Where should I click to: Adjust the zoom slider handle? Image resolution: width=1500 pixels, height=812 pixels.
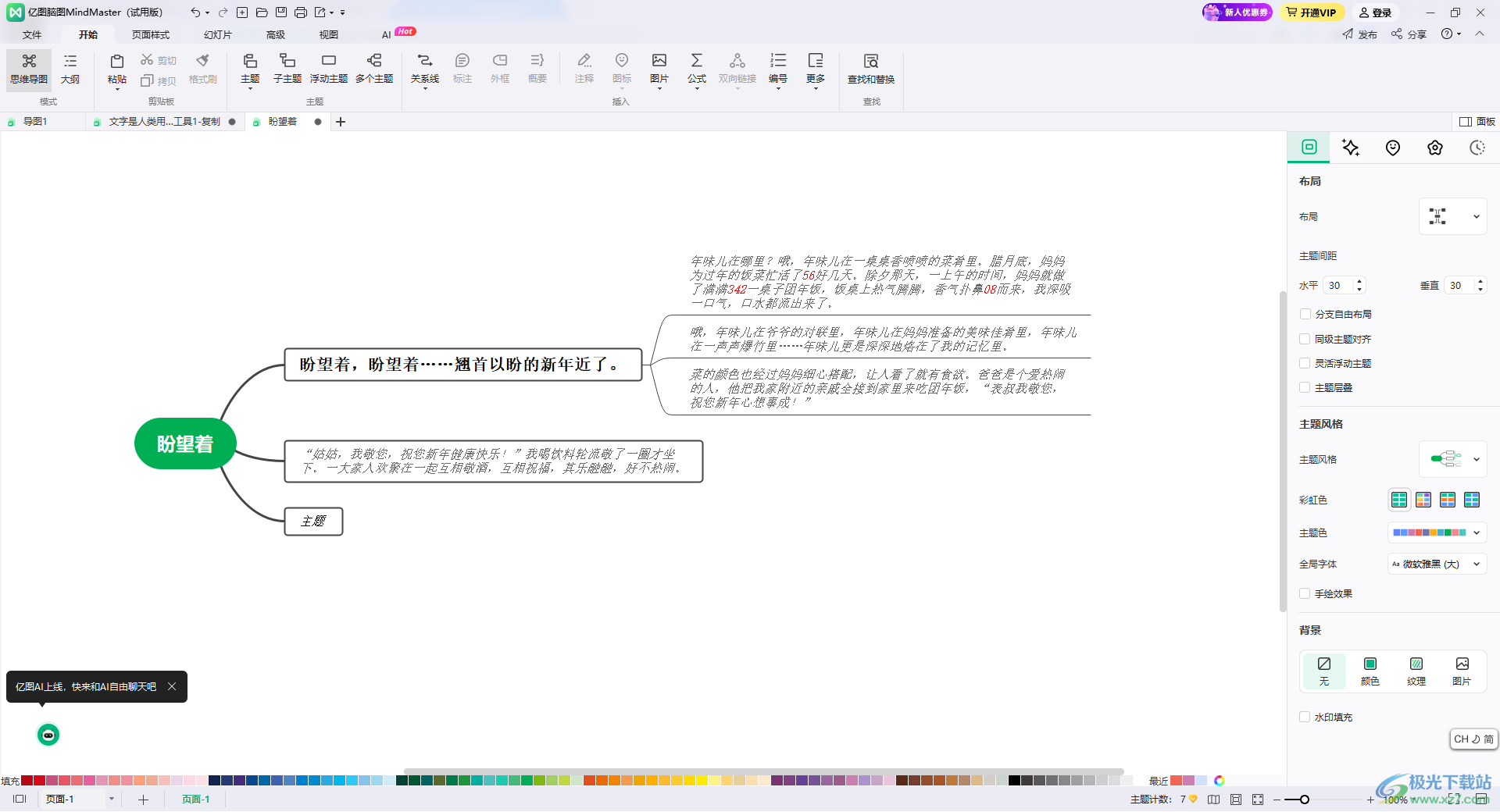(1305, 800)
